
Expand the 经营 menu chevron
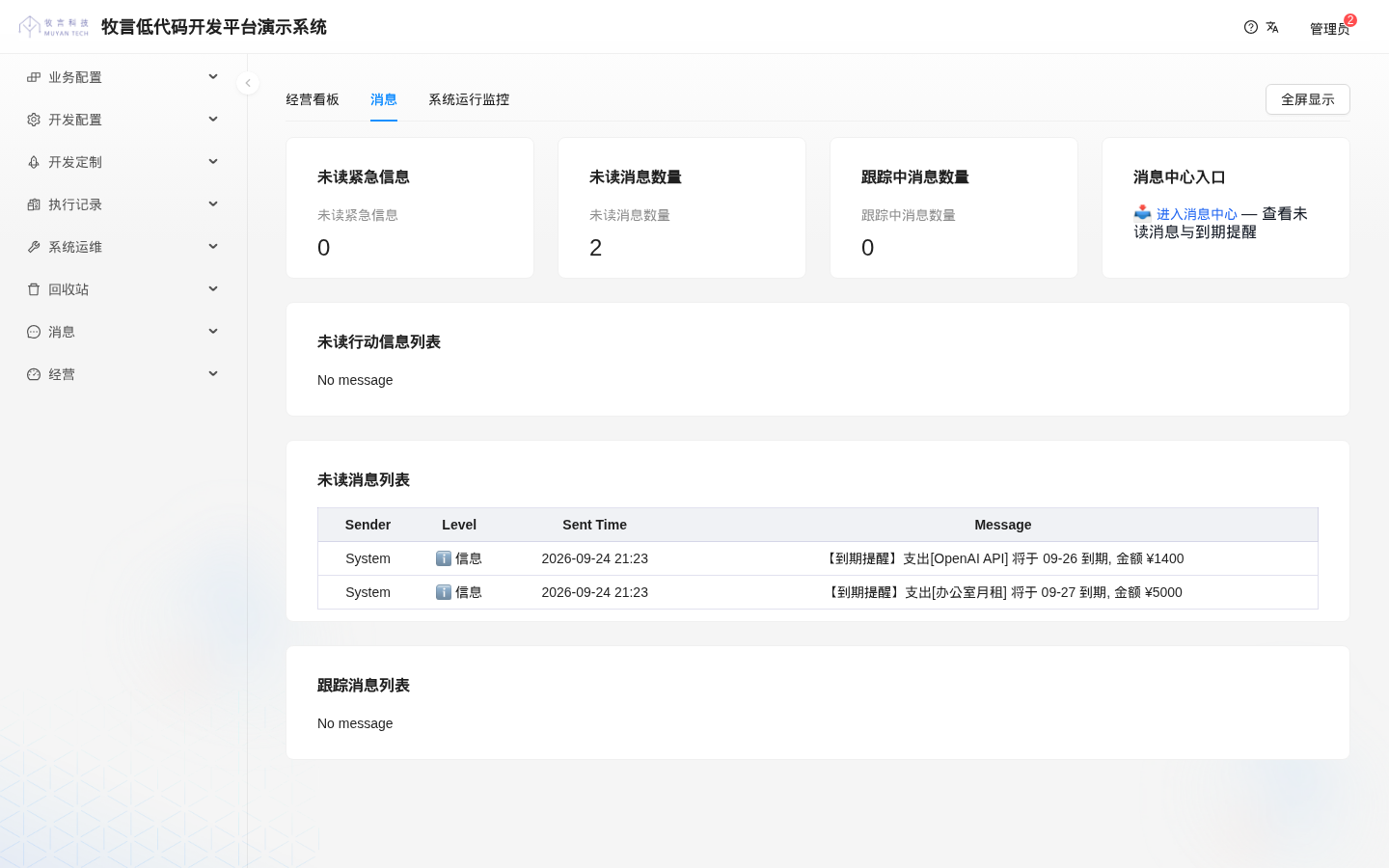click(x=213, y=374)
